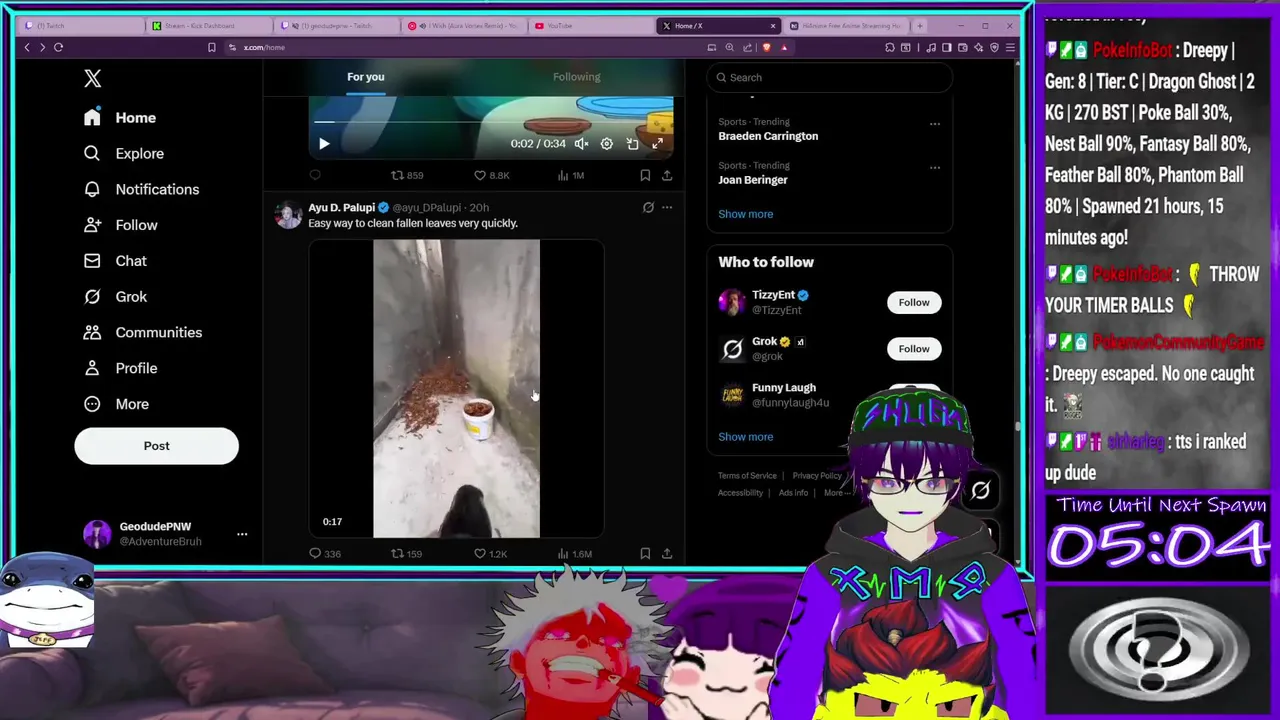1280x720 pixels.
Task: View the 1.6M views analytics
Action: (574, 553)
